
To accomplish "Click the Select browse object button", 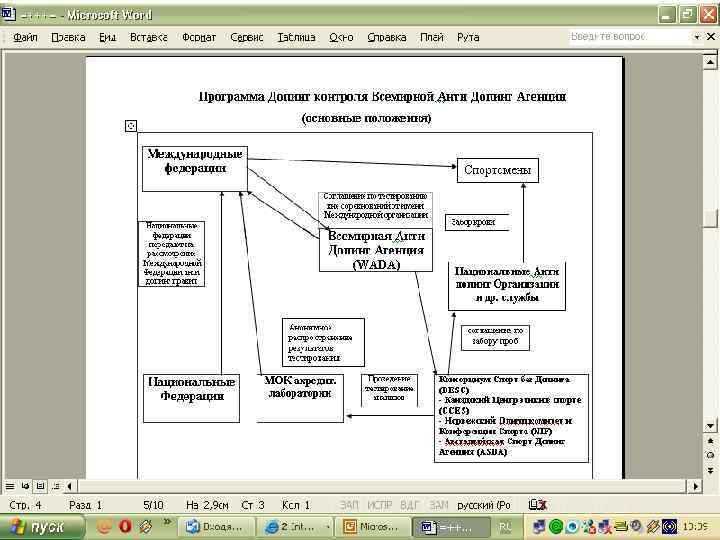I will (x=710, y=456).
